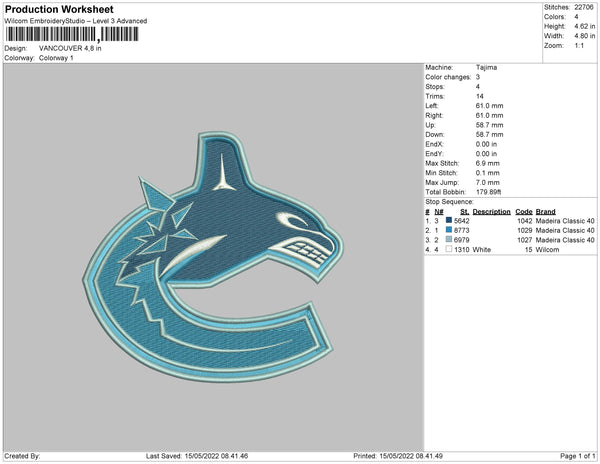Click the Machine value Tajima
The height and width of the screenshot is (464, 600).
pos(486,67)
